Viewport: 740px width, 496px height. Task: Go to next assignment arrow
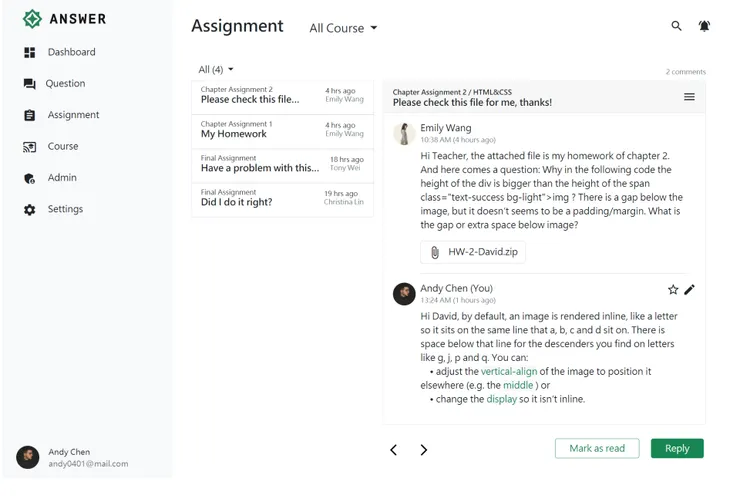(x=424, y=450)
